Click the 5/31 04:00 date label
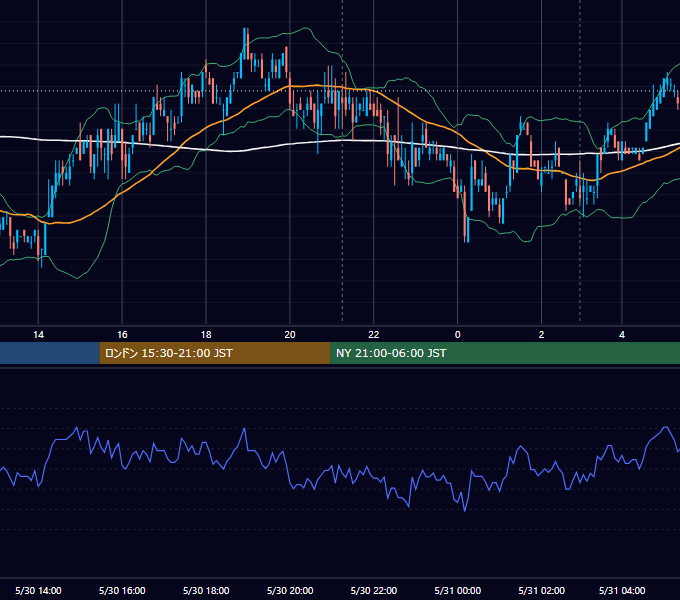This screenshot has width=680, height=600. point(622,590)
